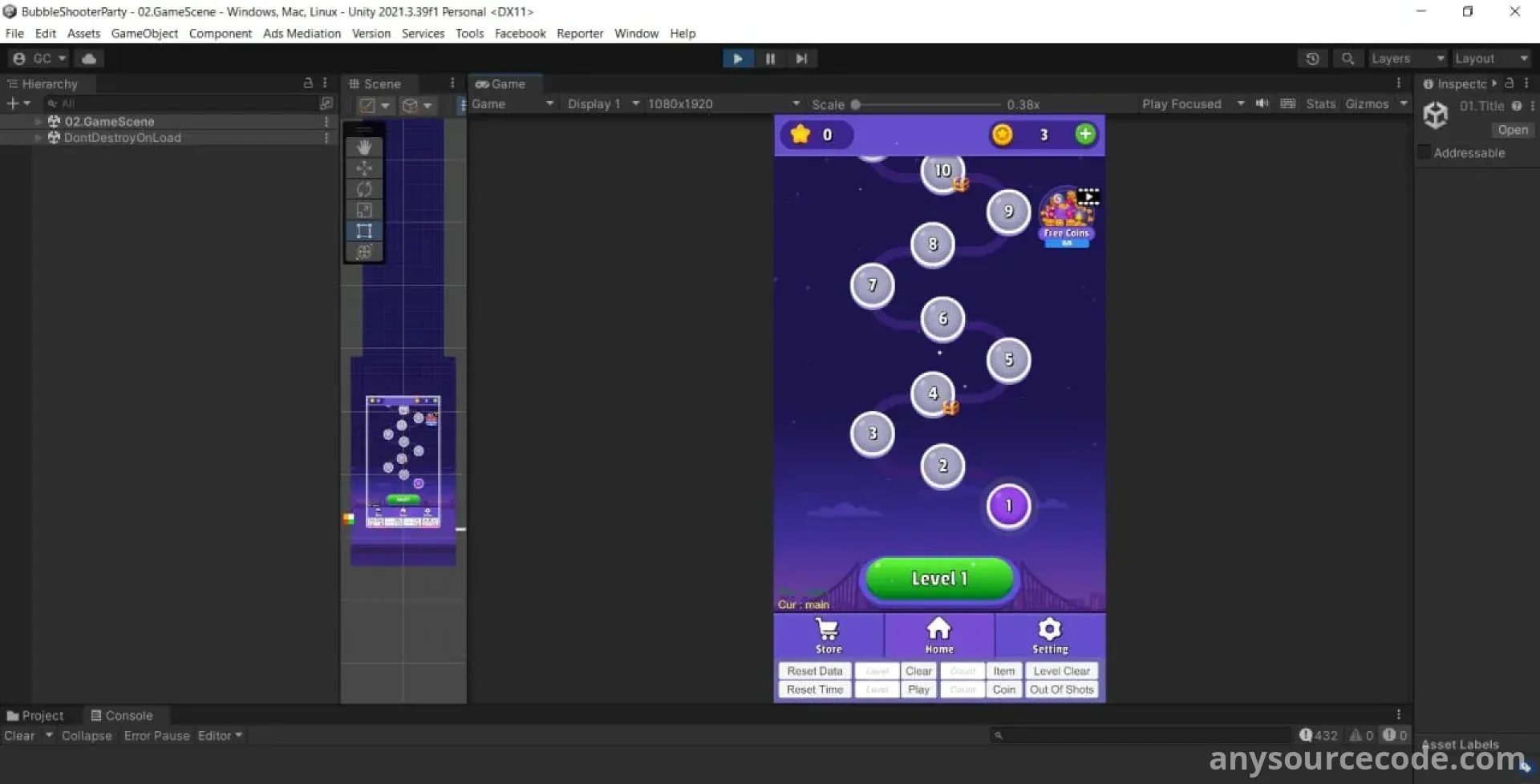The height and width of the screenshot is (784, 1540).
Task: Open the 1080x1920 resolution dropdown
Action: [723, 104]
